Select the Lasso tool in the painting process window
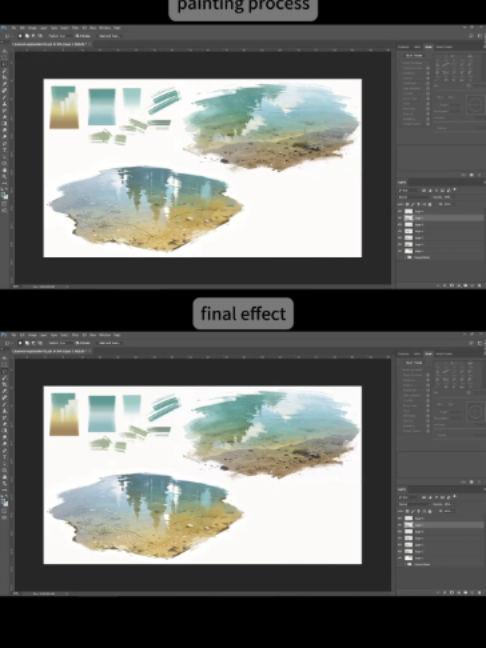Image resolution: width=486 pixels, height=648 pixels. click(x=5, y=64)
